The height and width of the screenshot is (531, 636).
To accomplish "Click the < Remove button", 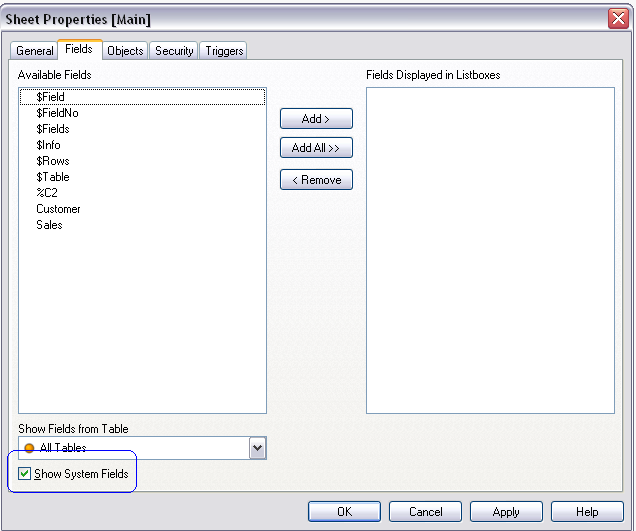I will pyautogui.click(x=316, y=180).
